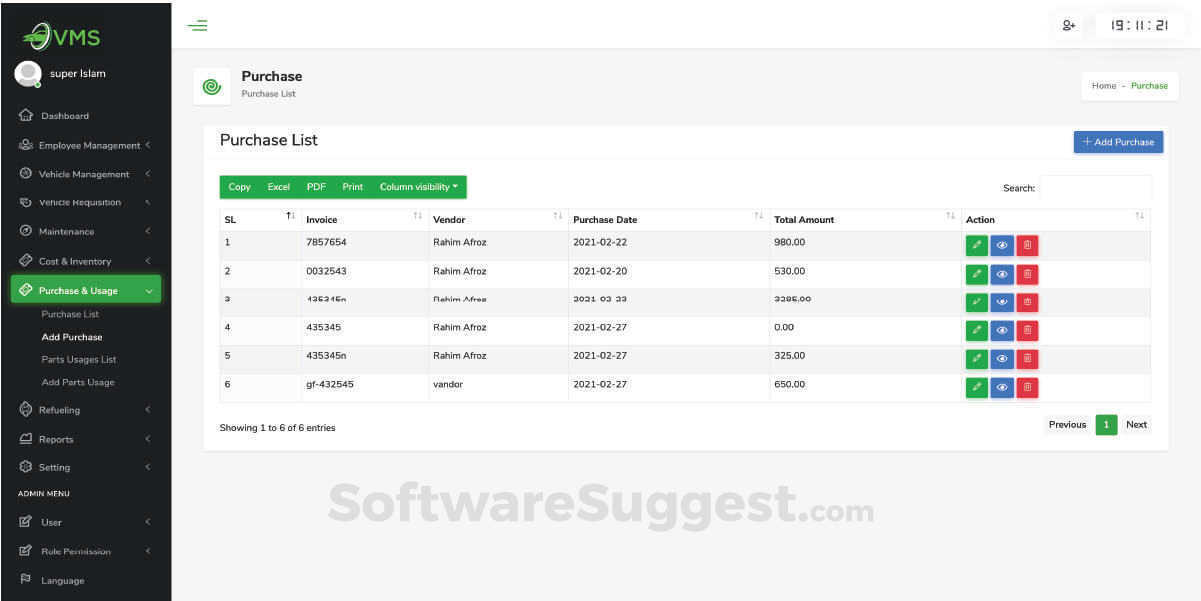The width and height of the screenshot is (1201, 601).
Task: Edit the purchase with invoice 7857654
Action: 976,245
